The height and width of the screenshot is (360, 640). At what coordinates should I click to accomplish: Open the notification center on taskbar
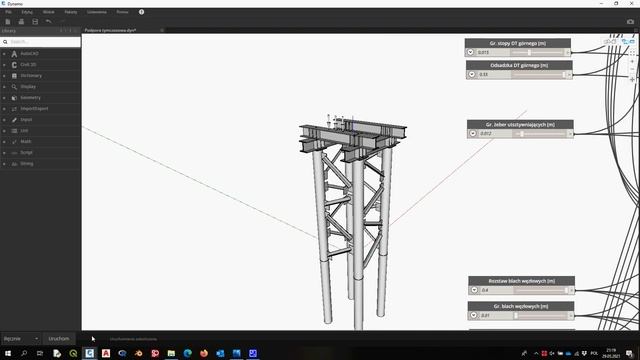[629, 353]
